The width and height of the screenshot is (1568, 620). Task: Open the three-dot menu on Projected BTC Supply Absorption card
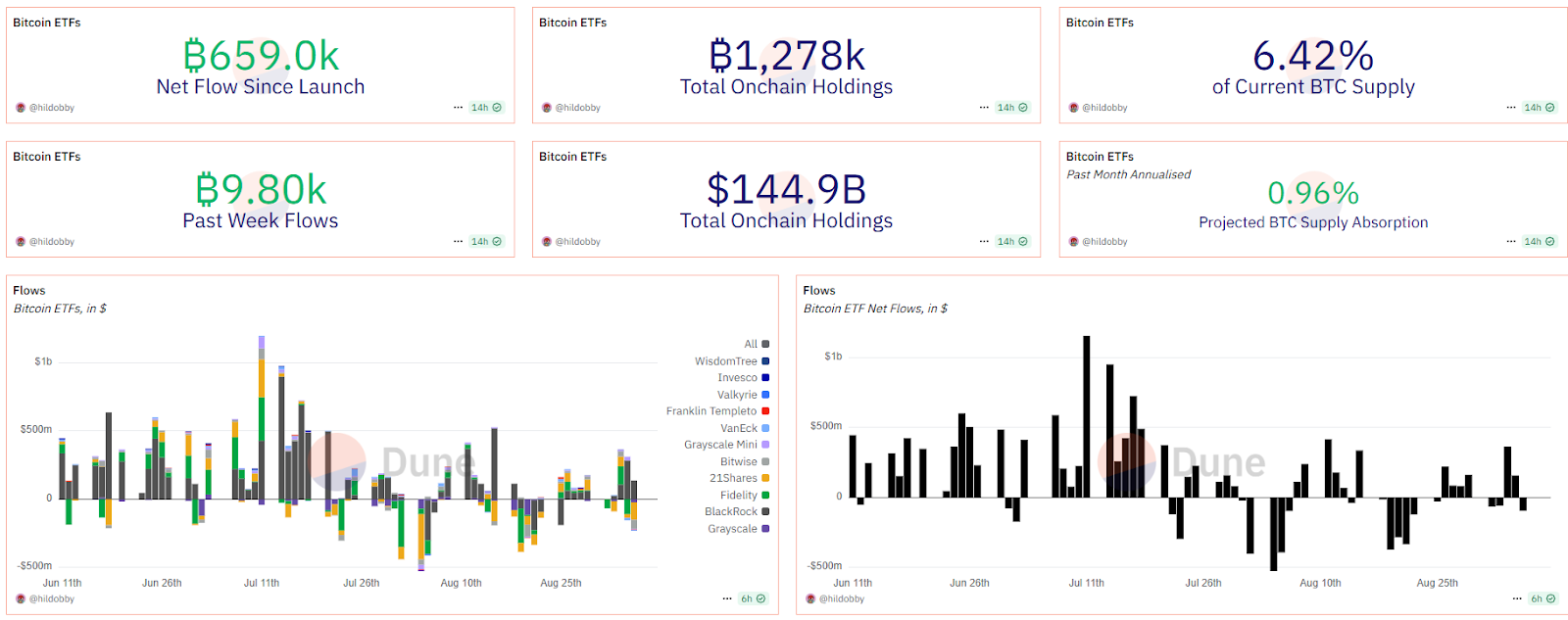click(1511, 242)
